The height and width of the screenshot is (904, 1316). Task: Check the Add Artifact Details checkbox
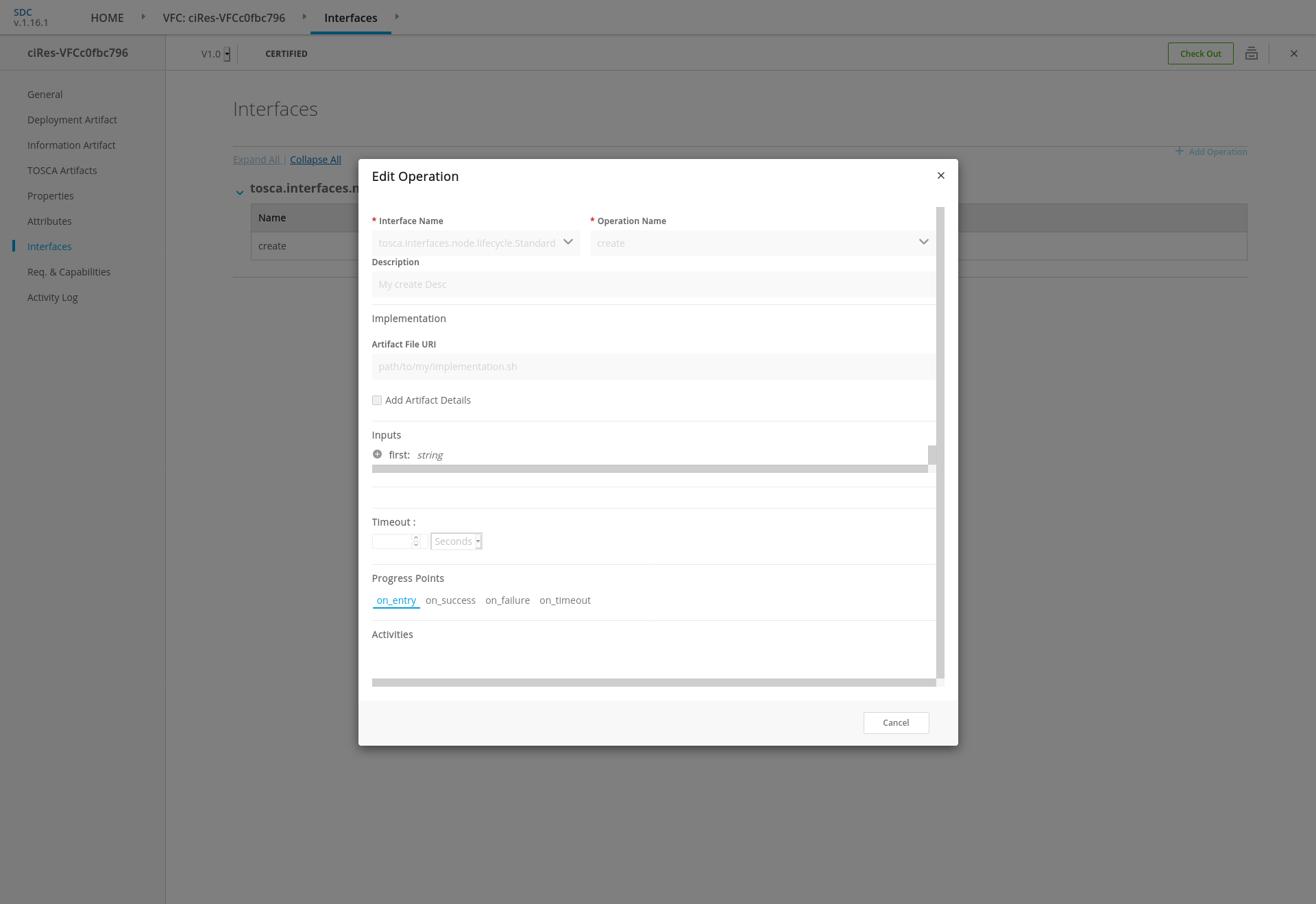[377, 400]
